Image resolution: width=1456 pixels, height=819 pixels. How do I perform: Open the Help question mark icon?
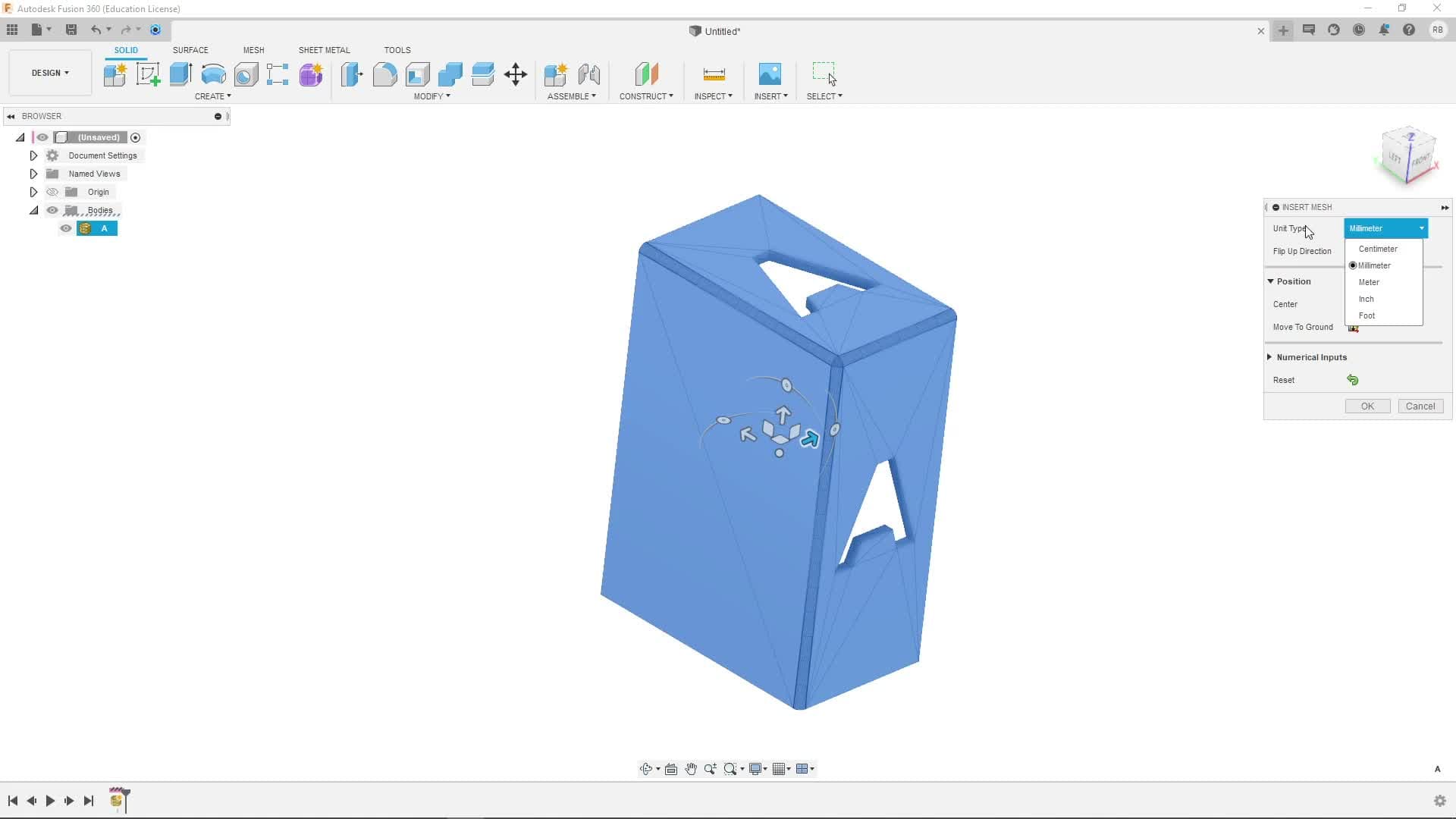(1409, 30)
